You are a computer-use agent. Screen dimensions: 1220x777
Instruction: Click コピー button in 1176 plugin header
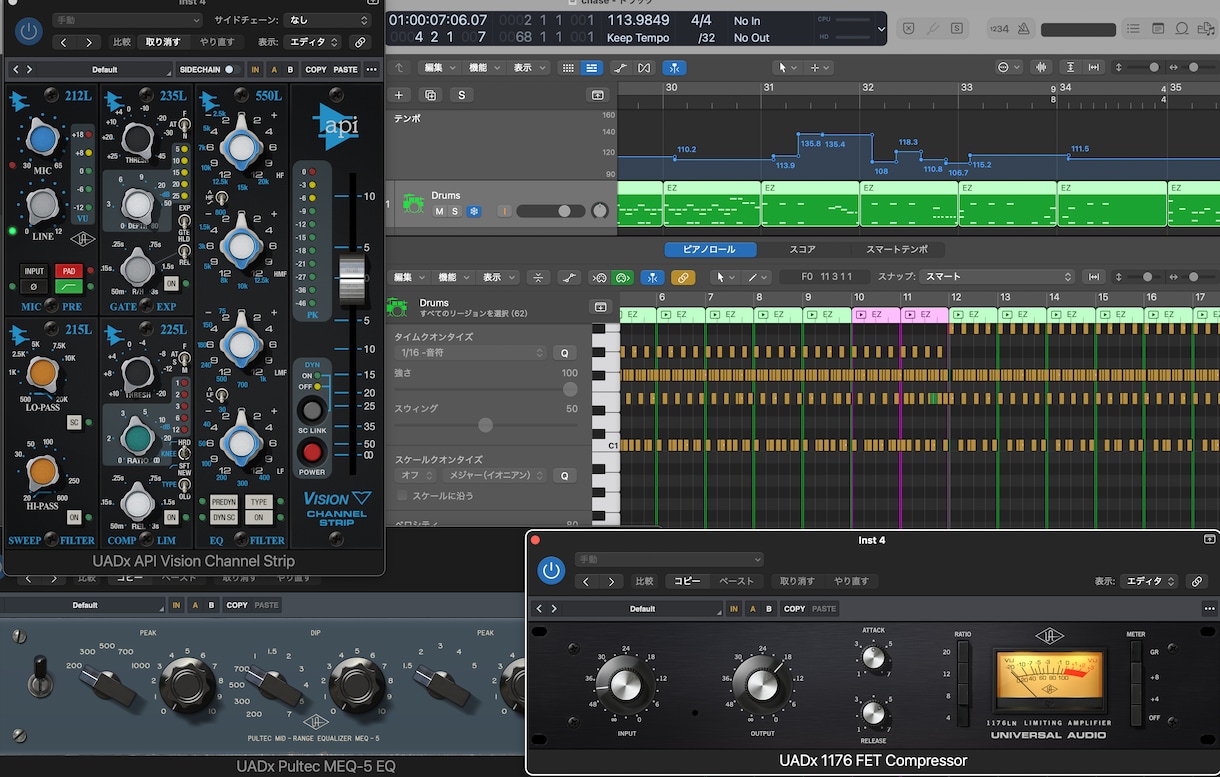click(687, 581)
